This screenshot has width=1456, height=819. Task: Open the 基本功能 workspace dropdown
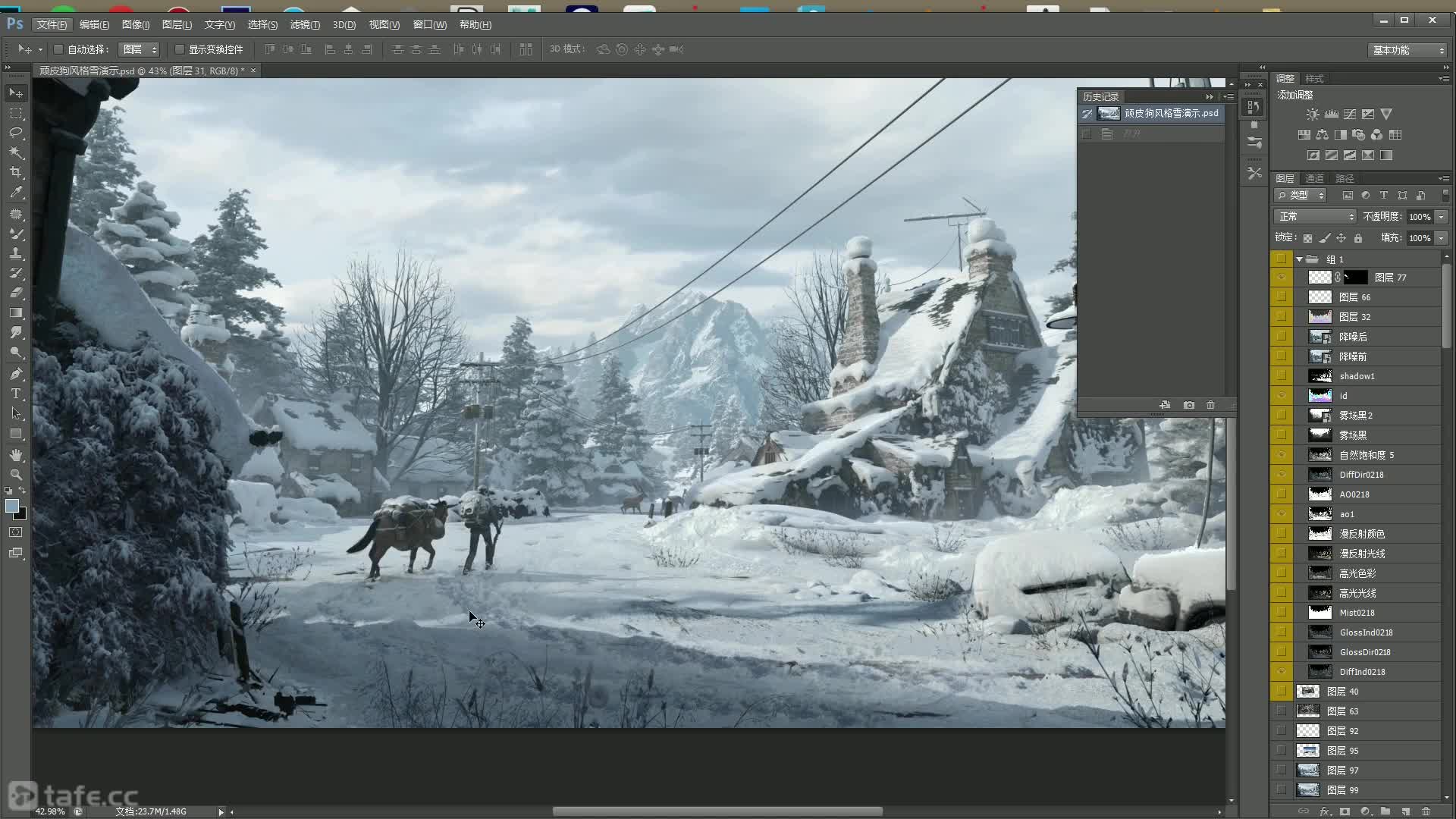(1408, 50)
